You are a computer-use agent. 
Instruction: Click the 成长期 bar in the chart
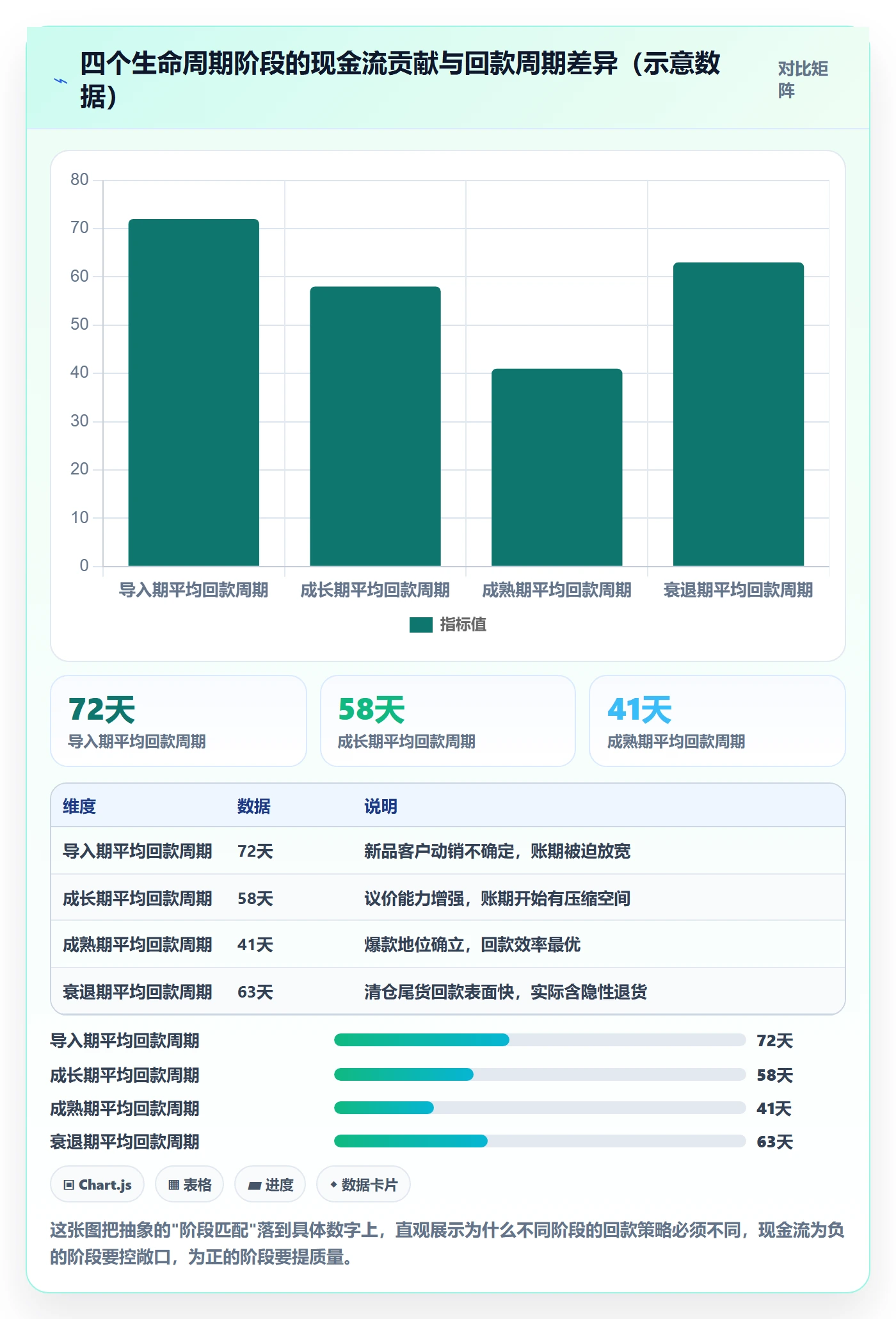(x=375, y=426)
